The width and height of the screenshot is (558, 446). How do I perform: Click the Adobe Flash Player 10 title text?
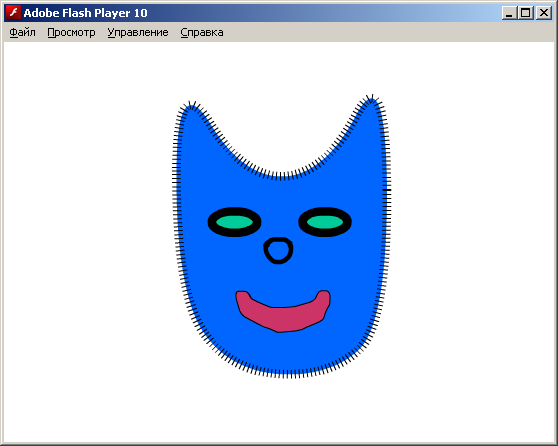[85, 13]
